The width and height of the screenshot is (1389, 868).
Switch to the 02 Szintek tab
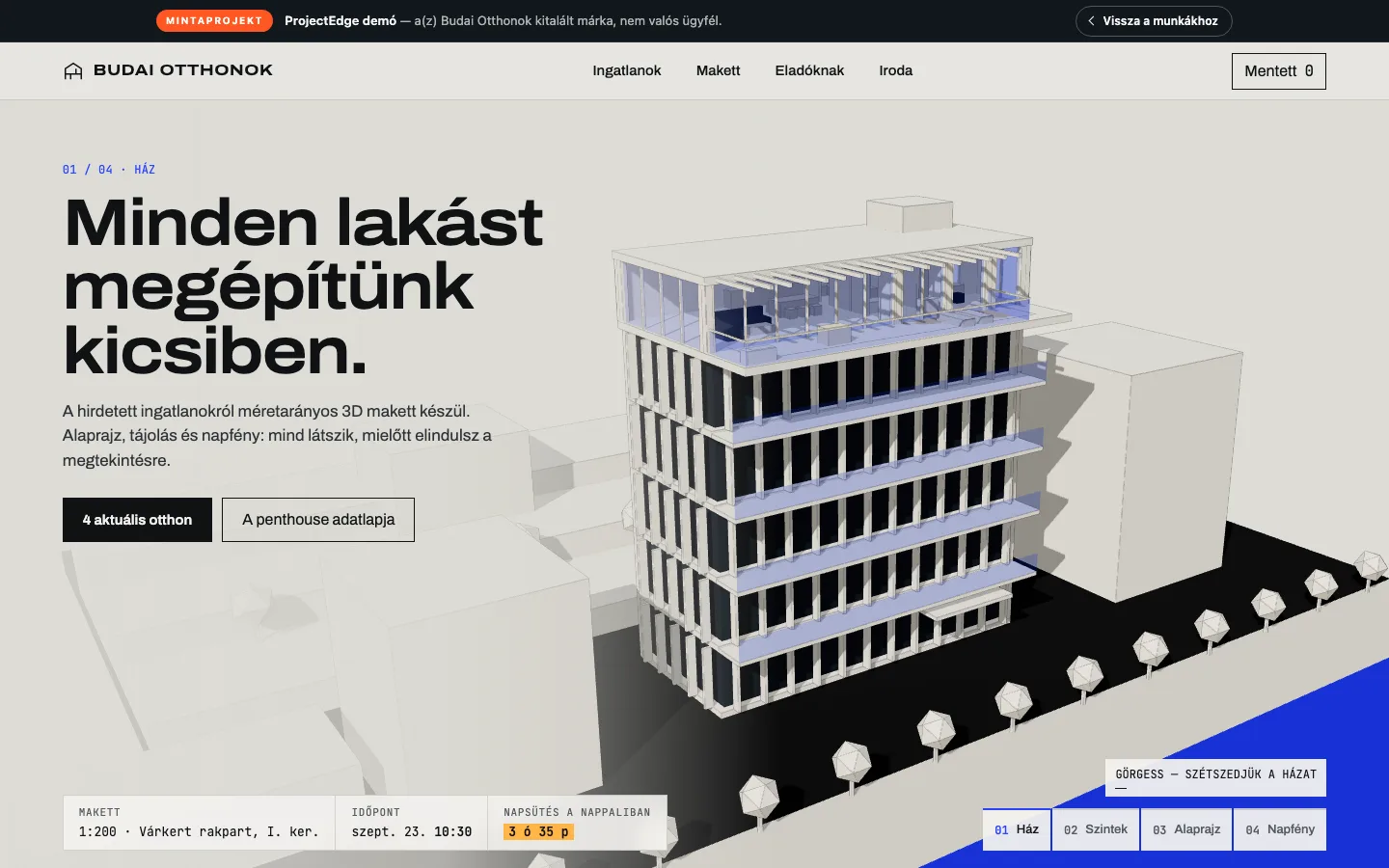click(1096, 829)
